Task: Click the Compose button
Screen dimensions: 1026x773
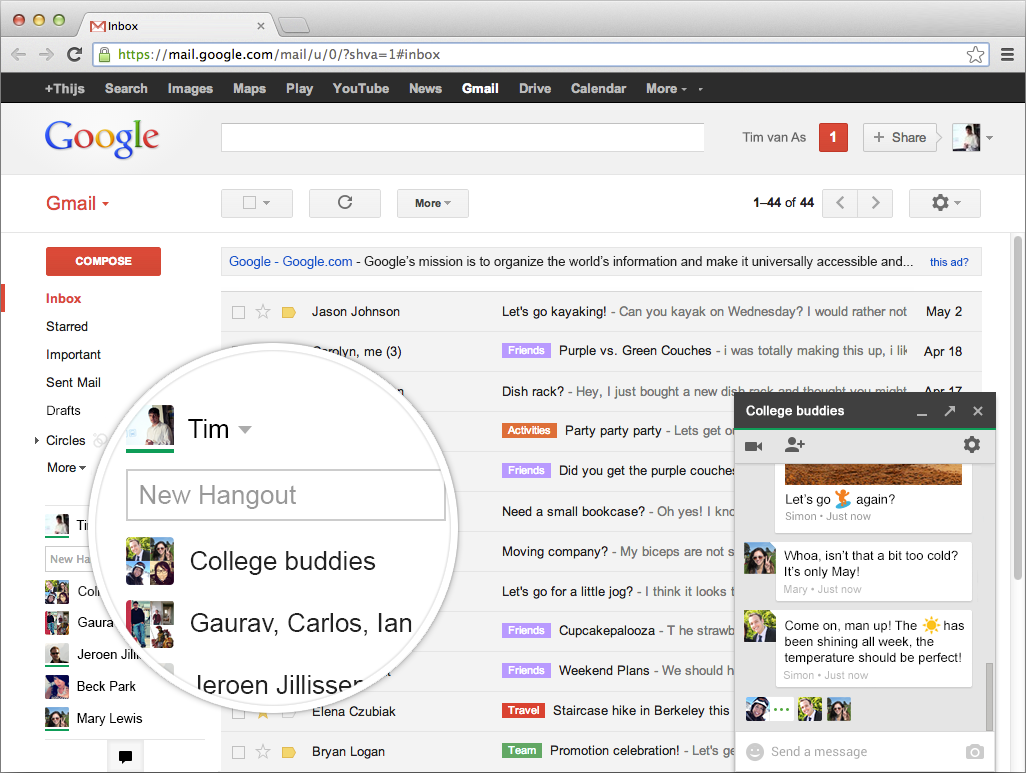Action: pos(103,261)
